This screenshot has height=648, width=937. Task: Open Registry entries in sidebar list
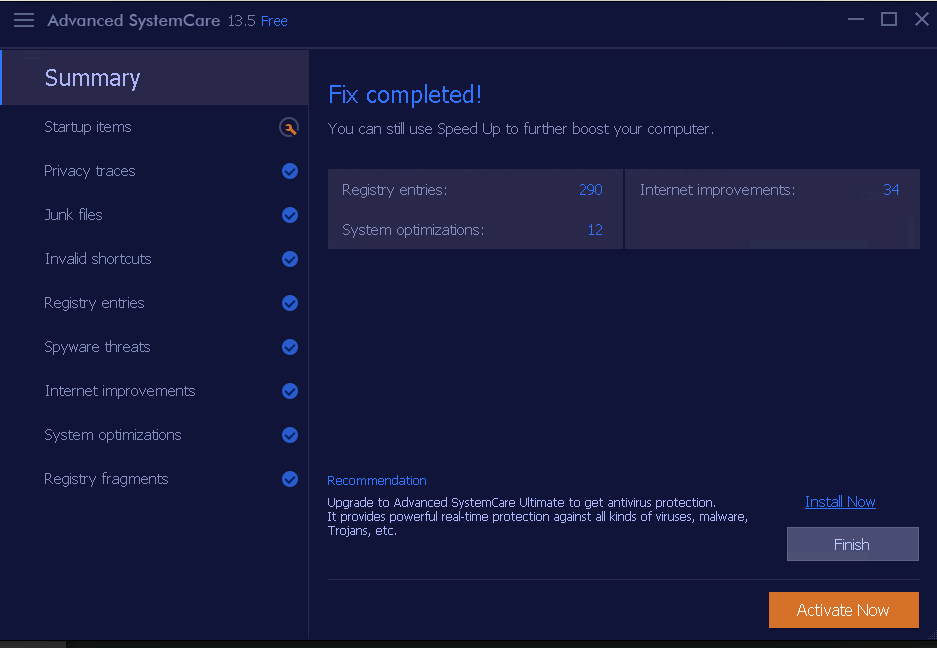click(x=94, y=302)
